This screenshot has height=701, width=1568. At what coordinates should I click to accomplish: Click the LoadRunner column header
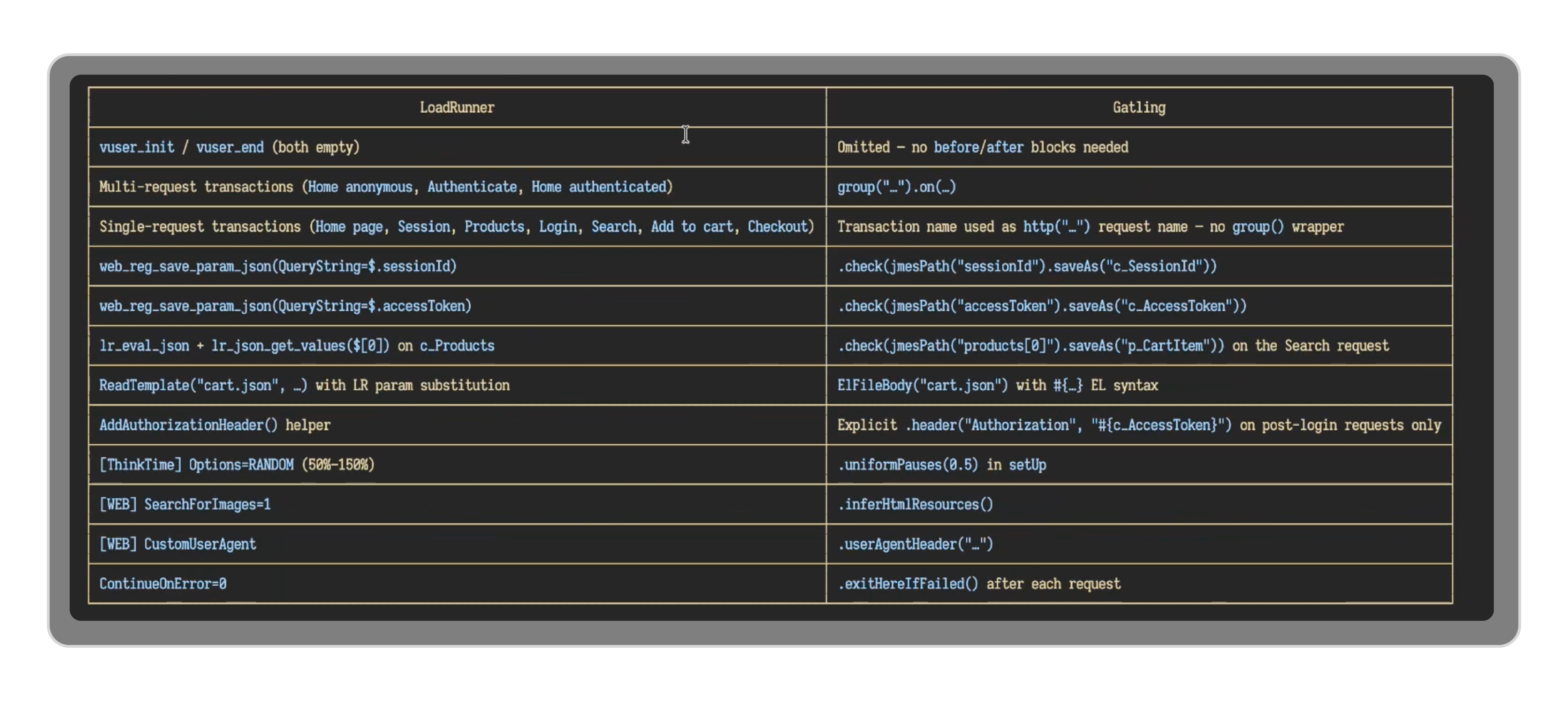pyautogui.click(x=457, y=108)
